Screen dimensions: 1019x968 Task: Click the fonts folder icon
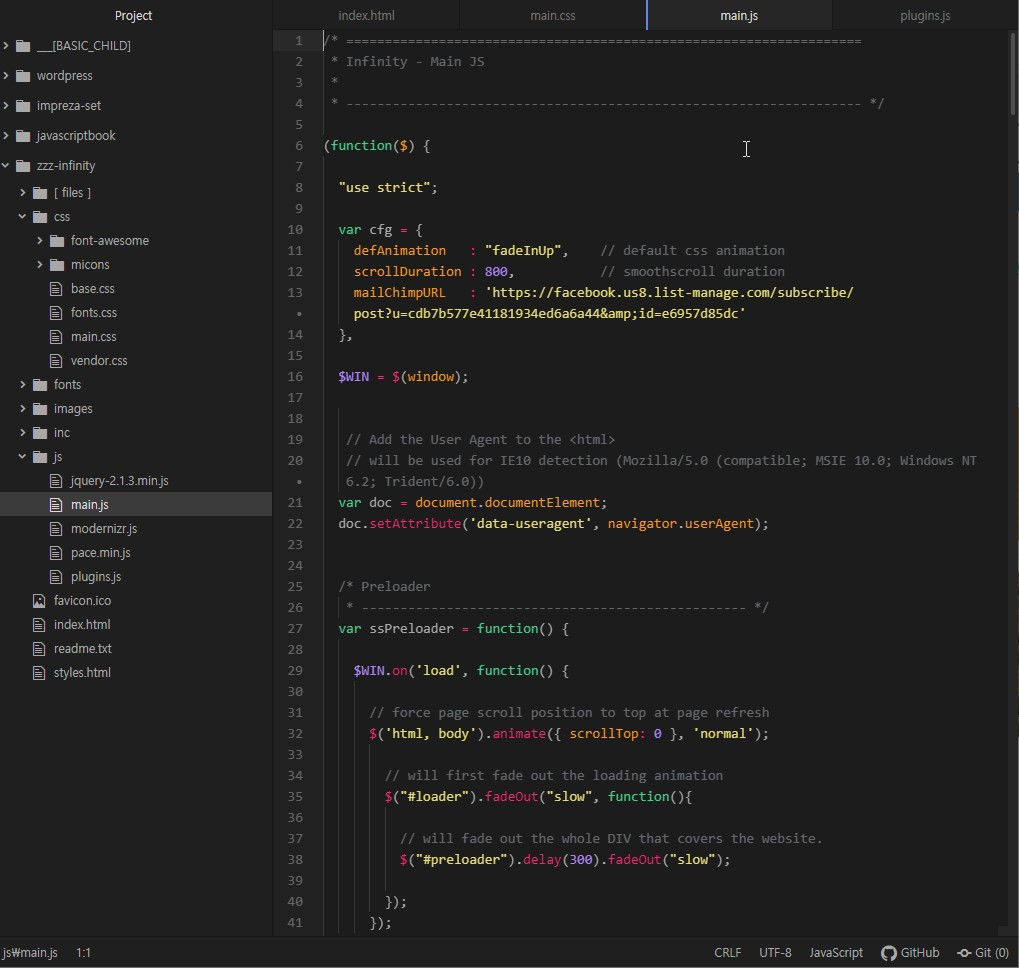pyautogui.click(x=40, y=385)
